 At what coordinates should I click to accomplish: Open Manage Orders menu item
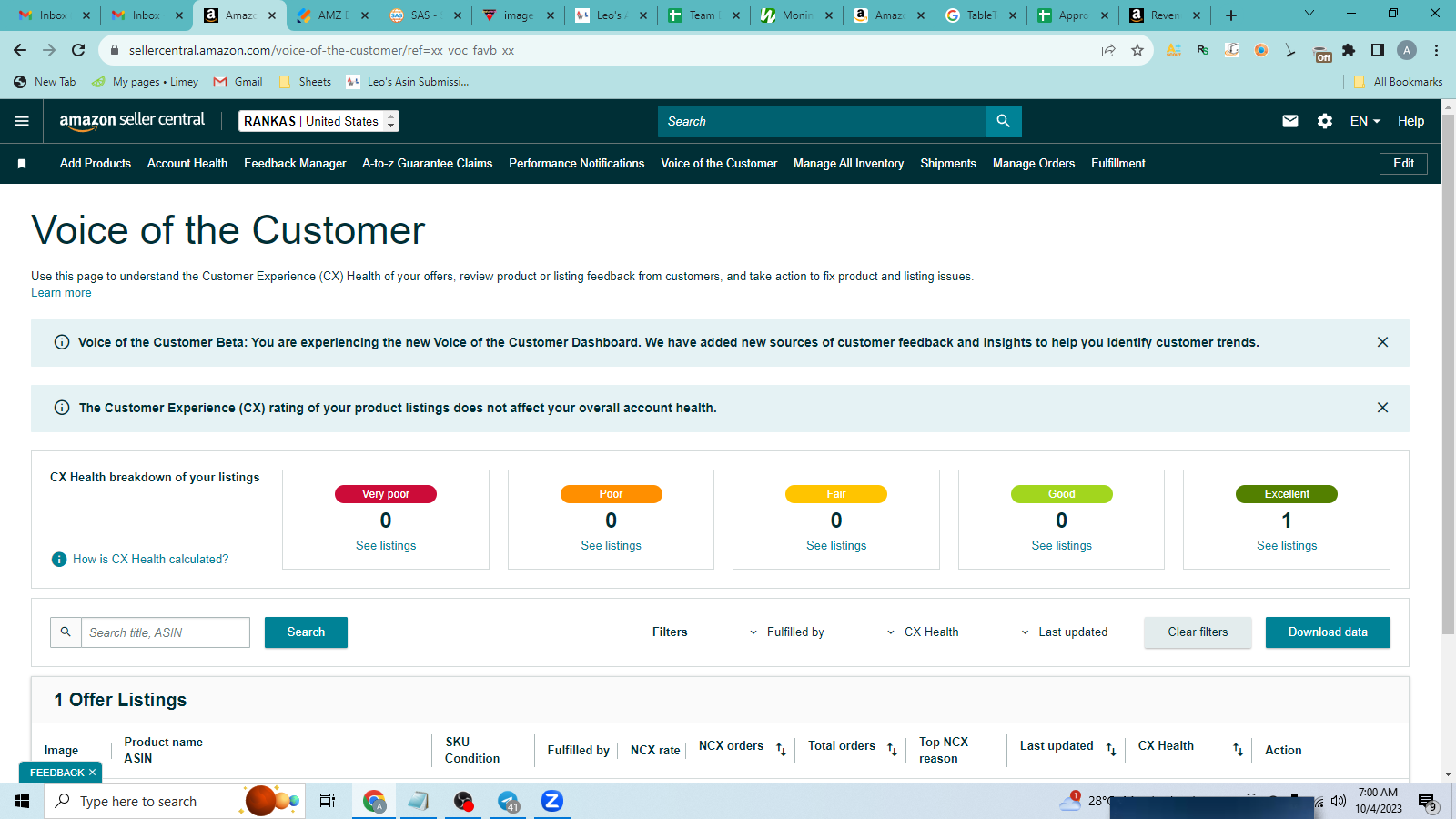click(x=1034, y=164)
